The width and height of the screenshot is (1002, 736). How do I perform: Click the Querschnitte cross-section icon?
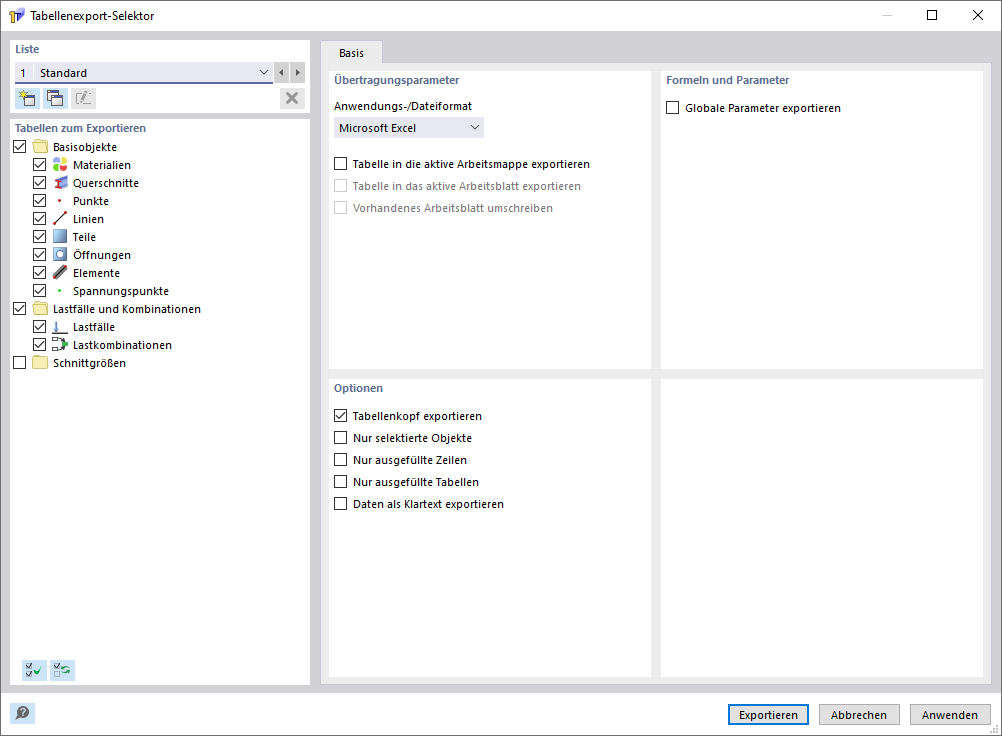(60, 183)
